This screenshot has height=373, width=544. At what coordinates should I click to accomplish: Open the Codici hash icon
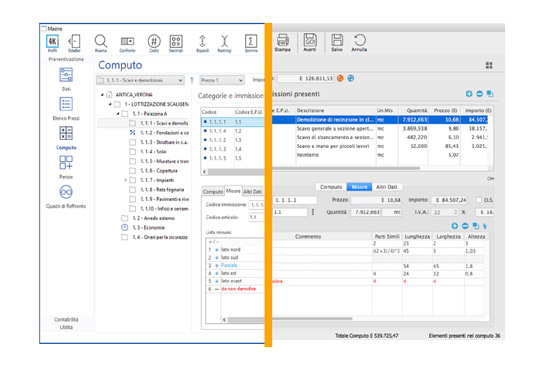tap(154, 43)
